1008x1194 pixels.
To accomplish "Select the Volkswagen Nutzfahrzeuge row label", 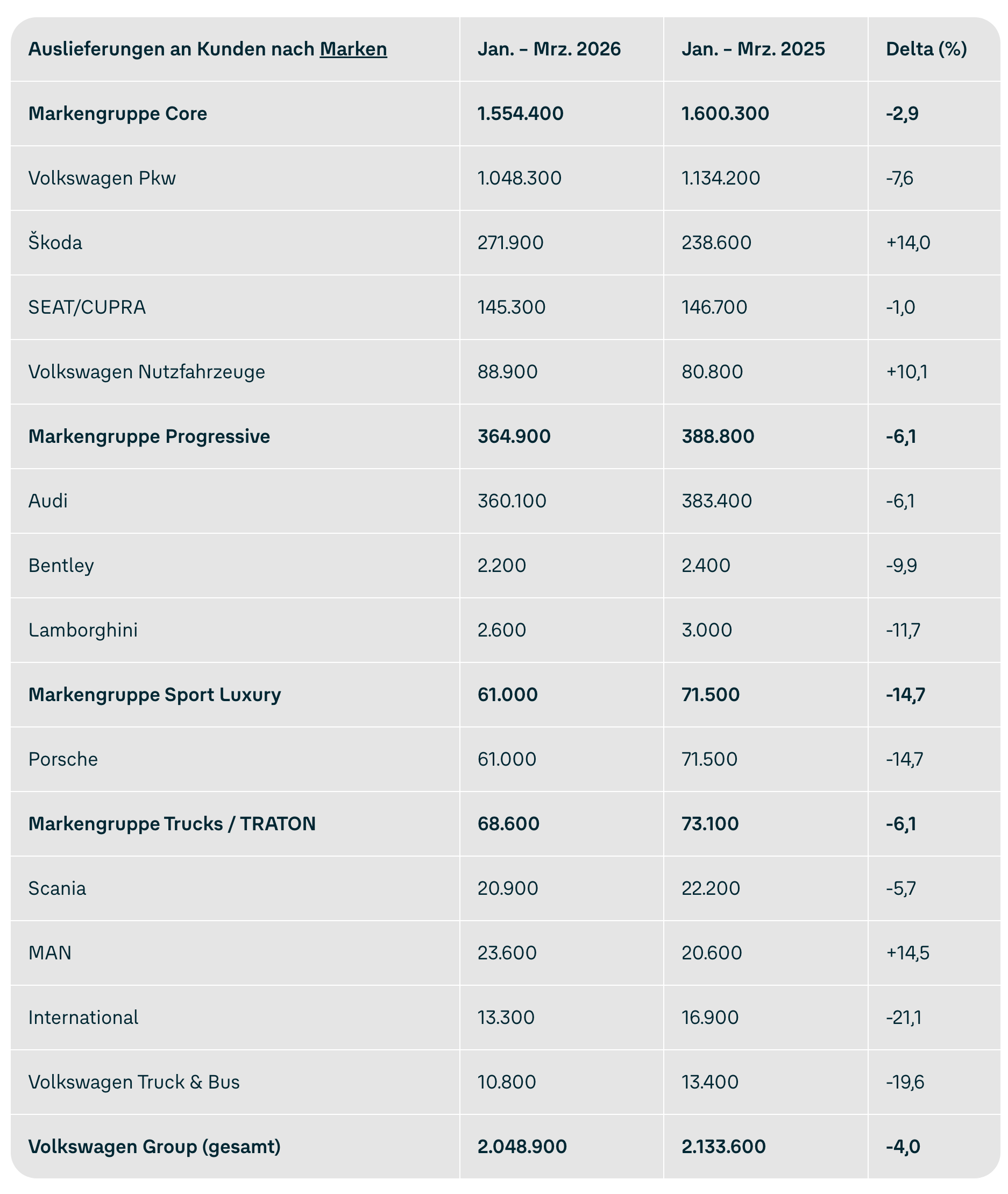I will coord(146,372).
